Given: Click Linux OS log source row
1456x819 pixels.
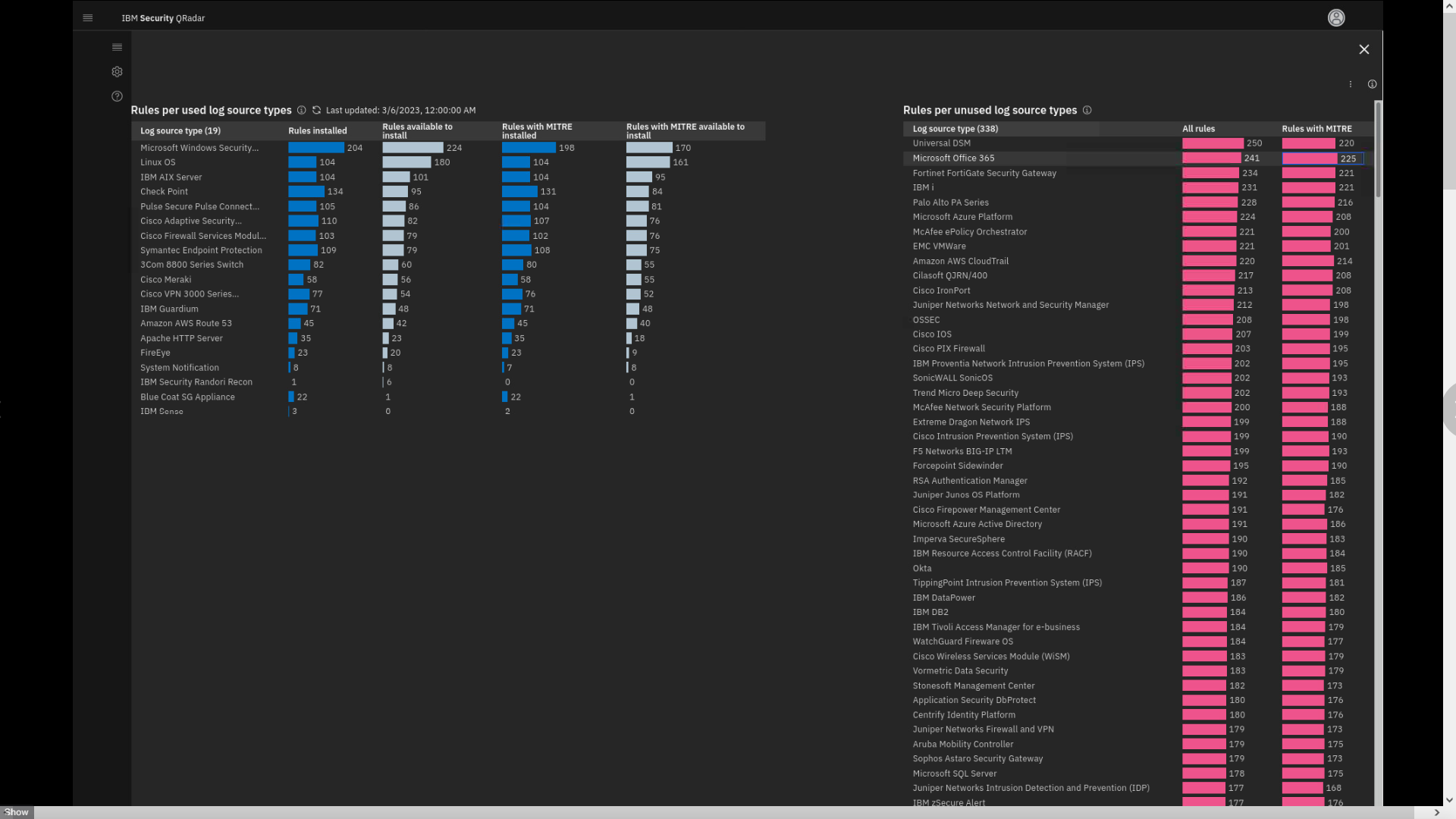Looking at the screenshot, I should [x=158, y=162].
